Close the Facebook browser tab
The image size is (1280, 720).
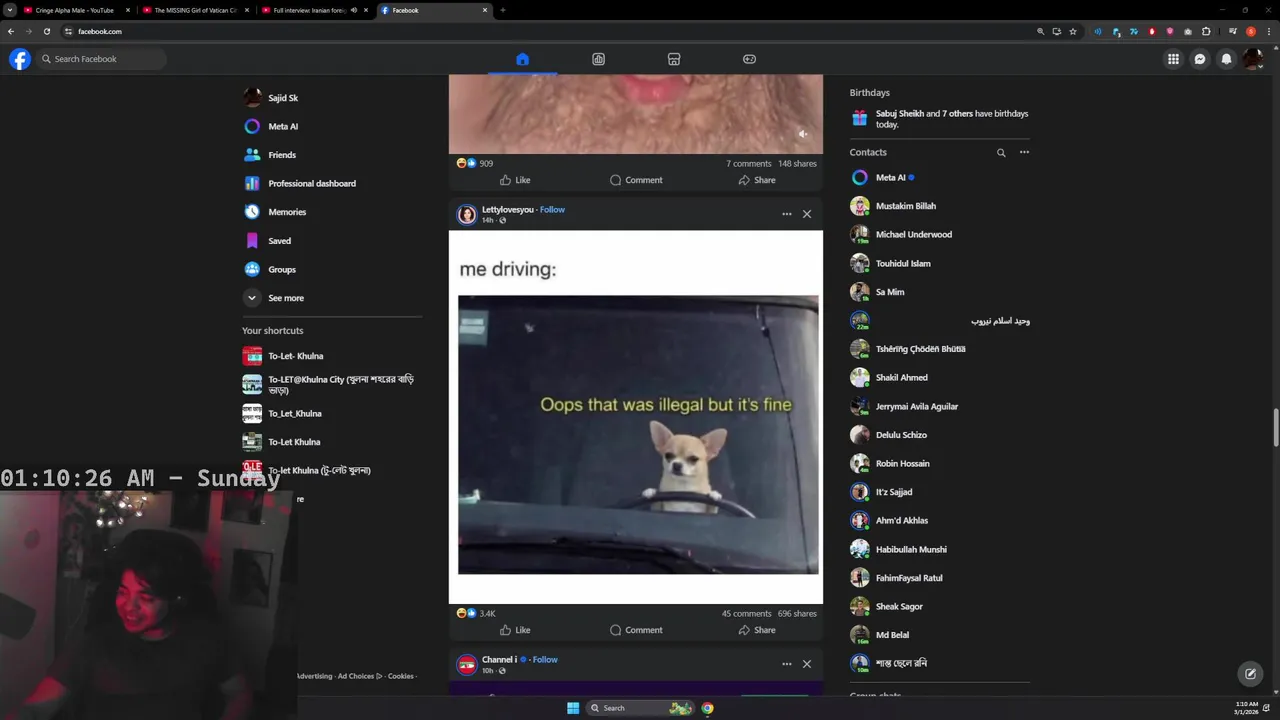click(485, 10)
